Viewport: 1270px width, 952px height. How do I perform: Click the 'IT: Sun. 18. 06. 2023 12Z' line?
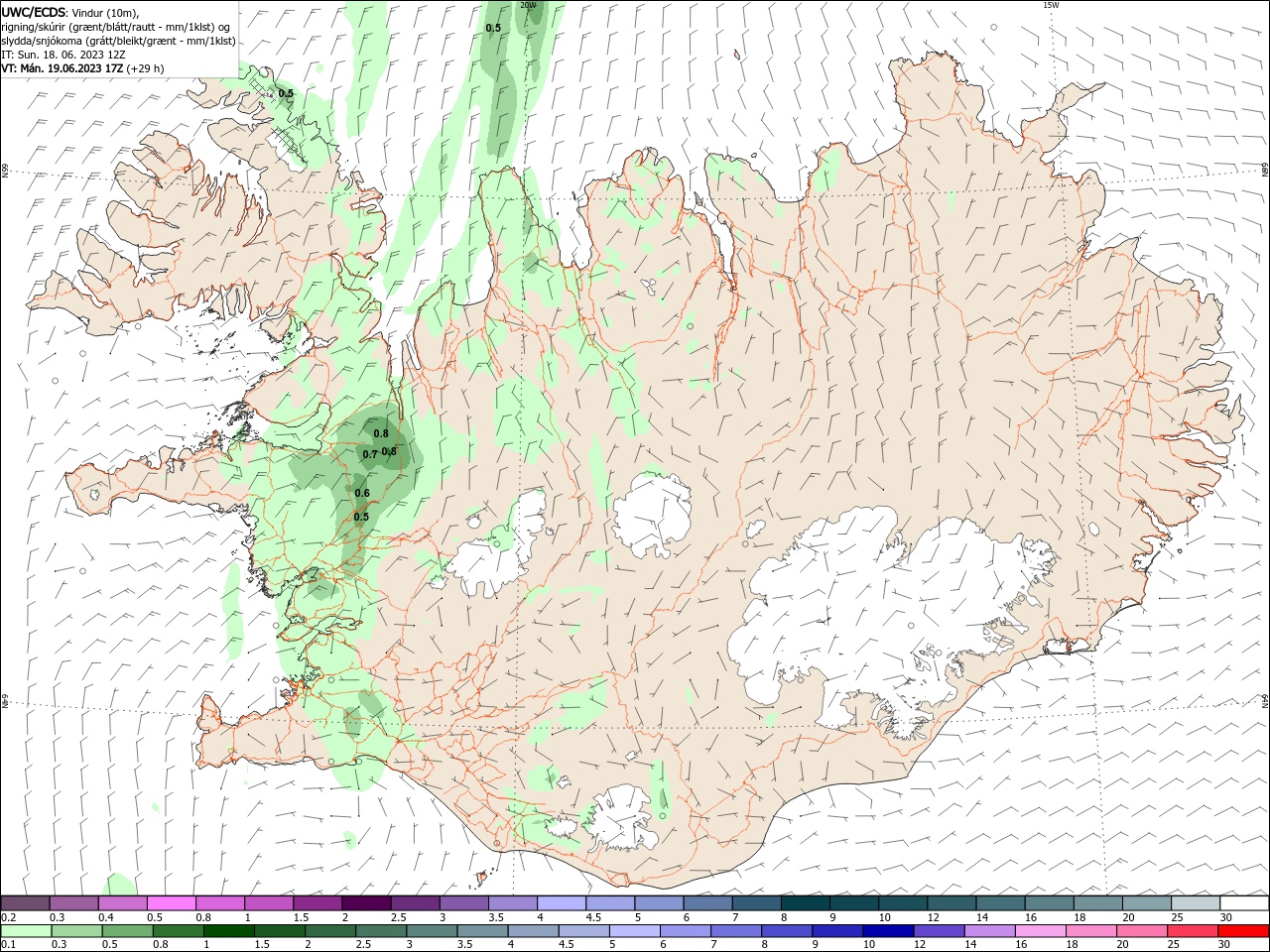pyautogui.click(x=62, y=55)
